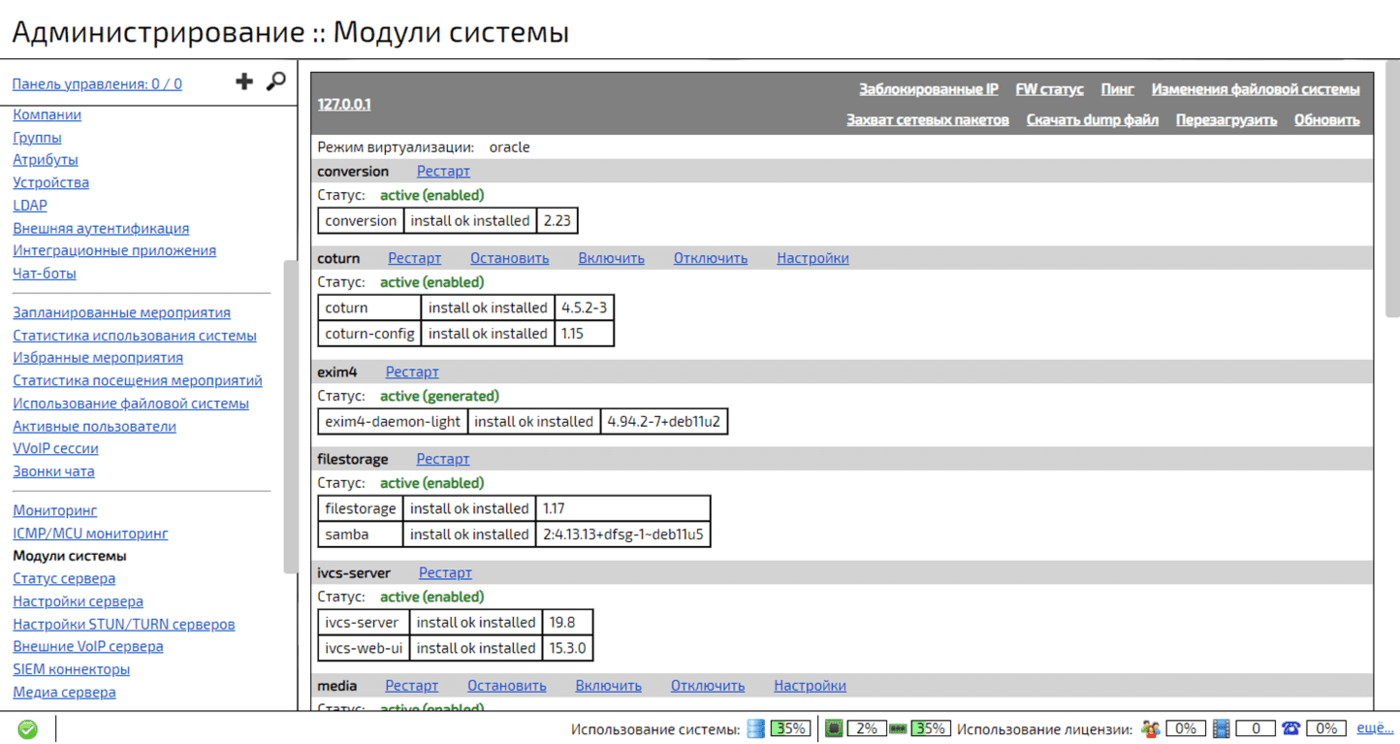Click the plus icon beside Панель управления
The image size is (1400, 744).
[x=244, y=82]
